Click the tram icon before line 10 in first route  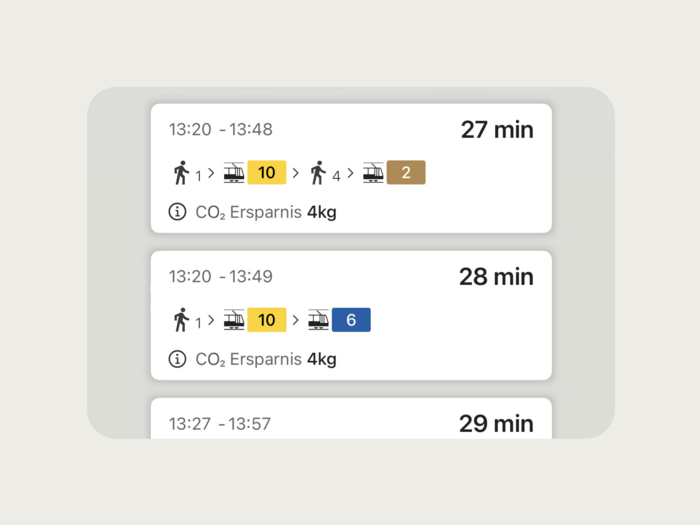pos(234,173)
